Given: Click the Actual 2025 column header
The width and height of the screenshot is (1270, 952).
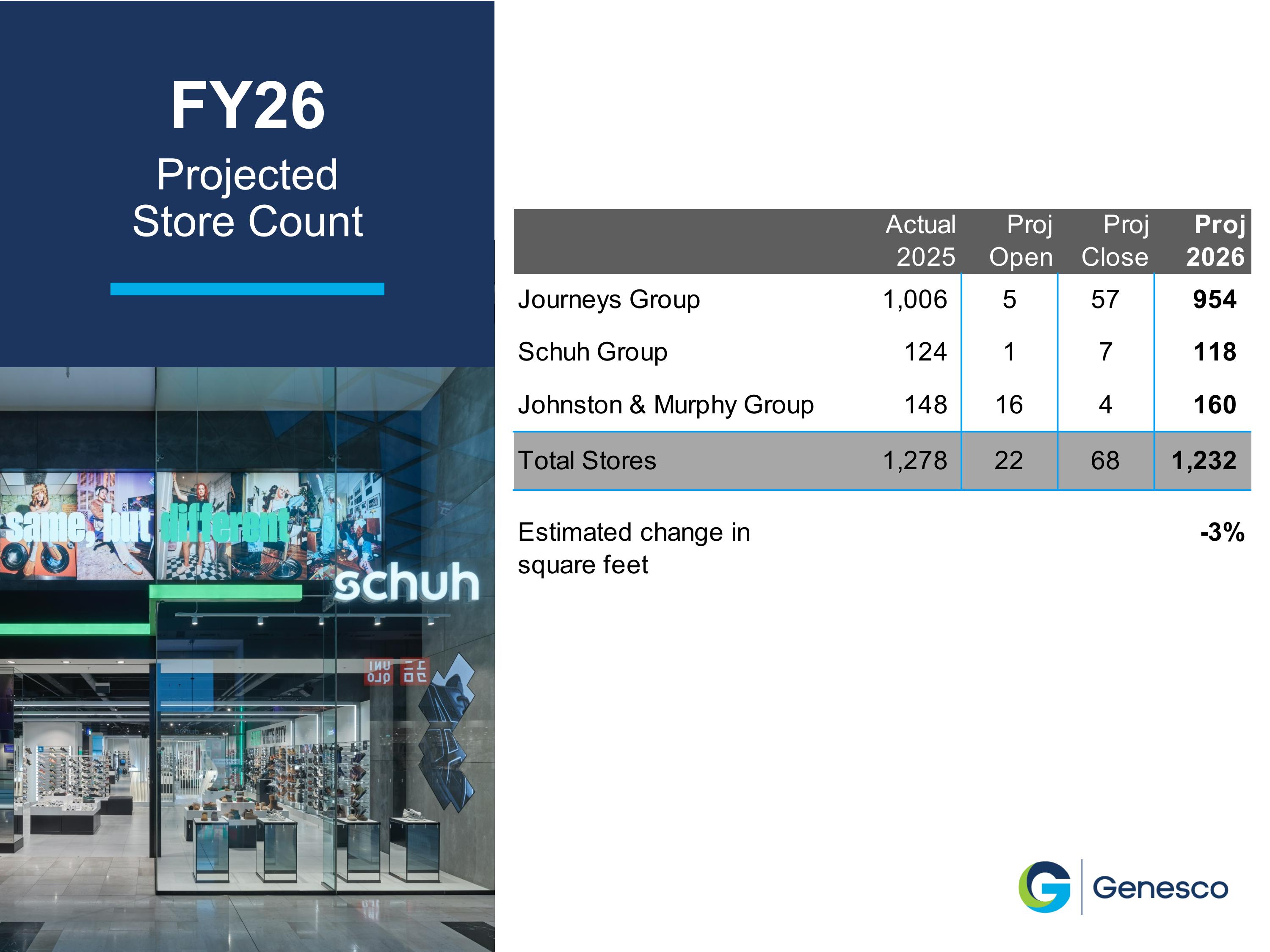Looking at the screenshot, I should point(921,241).
